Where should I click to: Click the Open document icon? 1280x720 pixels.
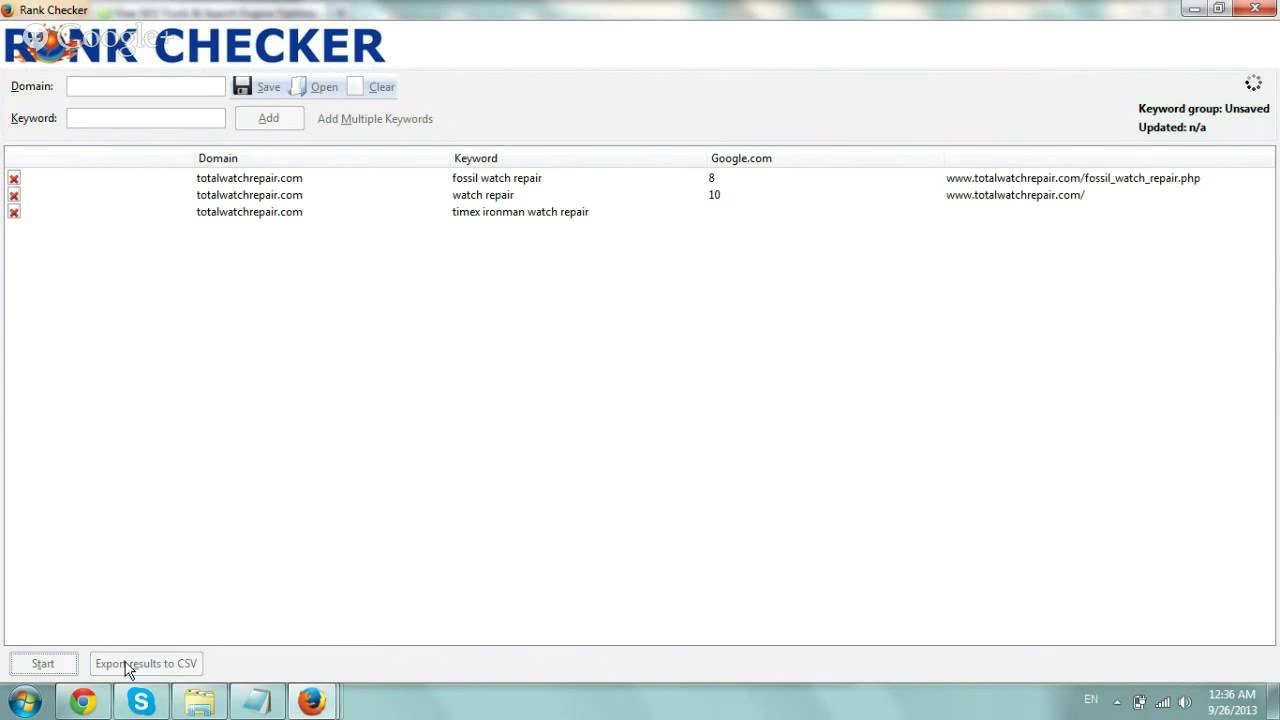[298, 87]
